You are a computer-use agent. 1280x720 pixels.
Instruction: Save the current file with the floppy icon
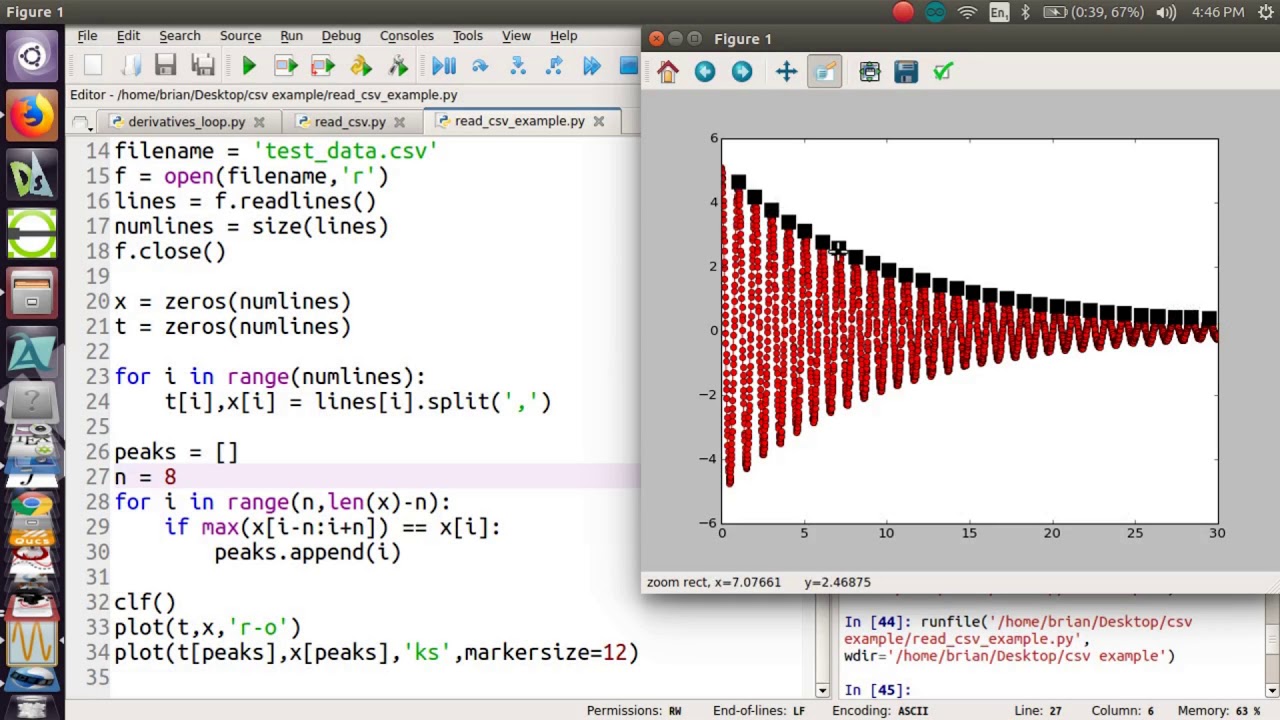pos(166,67)
